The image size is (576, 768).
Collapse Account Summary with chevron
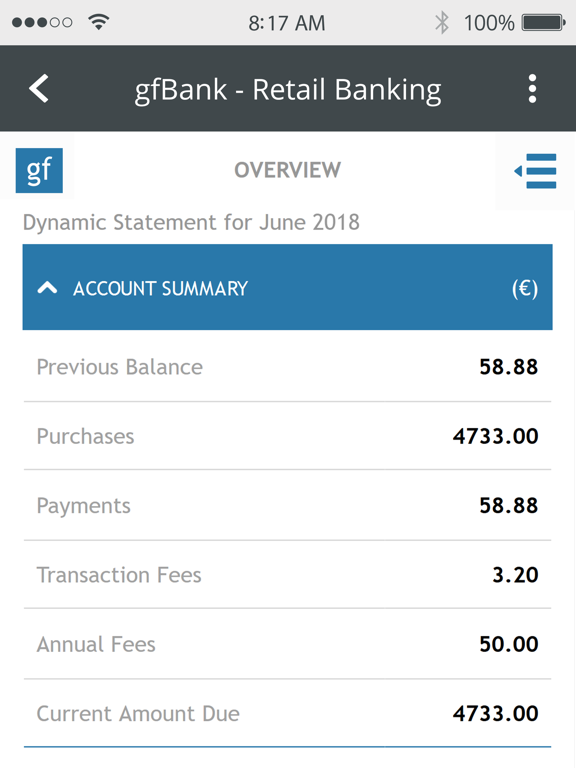click(47, 288)
